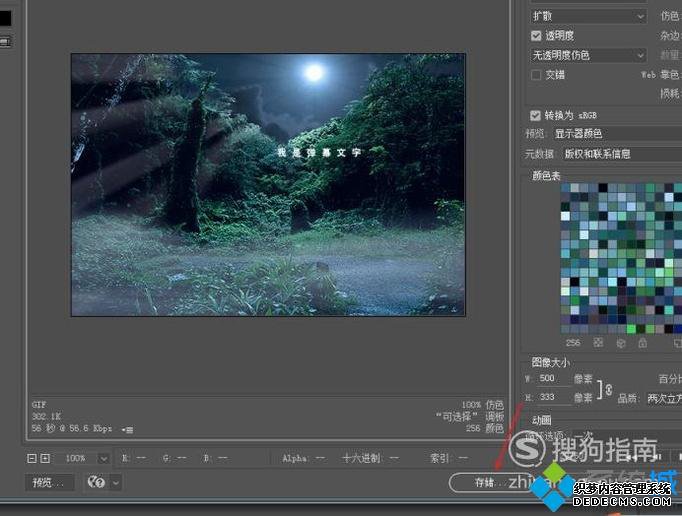Click the 颜色表 section heading

(546, 175)
